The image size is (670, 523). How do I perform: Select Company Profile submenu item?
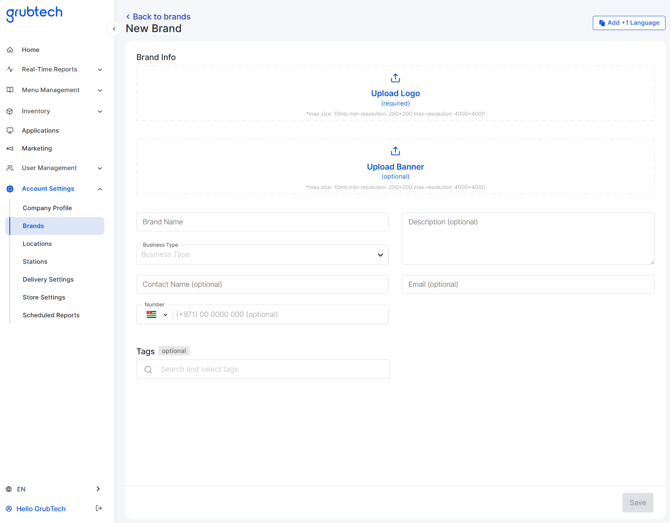point(47,208)
